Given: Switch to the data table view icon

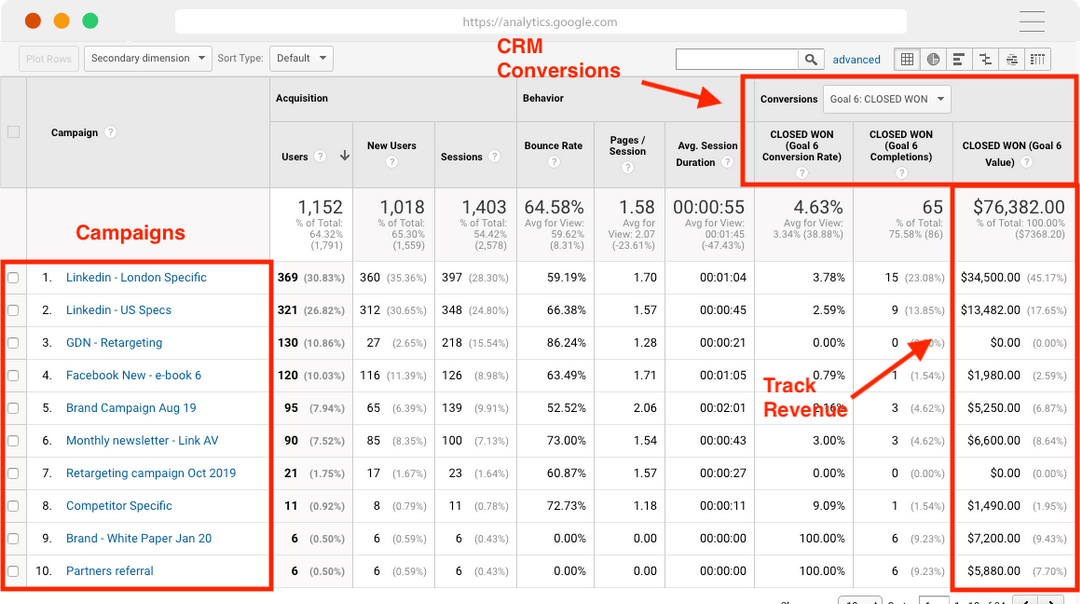Looking at the screenshot, I should 907,59.
